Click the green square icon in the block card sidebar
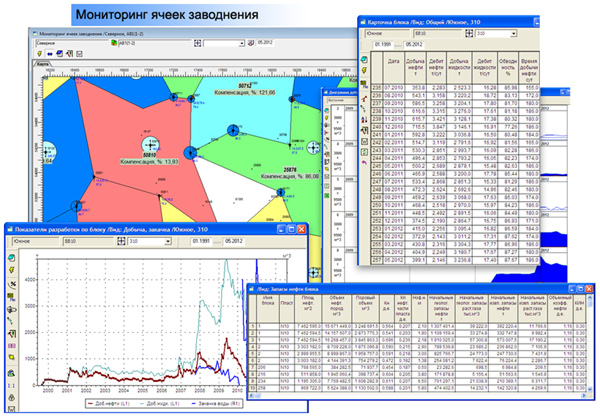 (364, 152)
